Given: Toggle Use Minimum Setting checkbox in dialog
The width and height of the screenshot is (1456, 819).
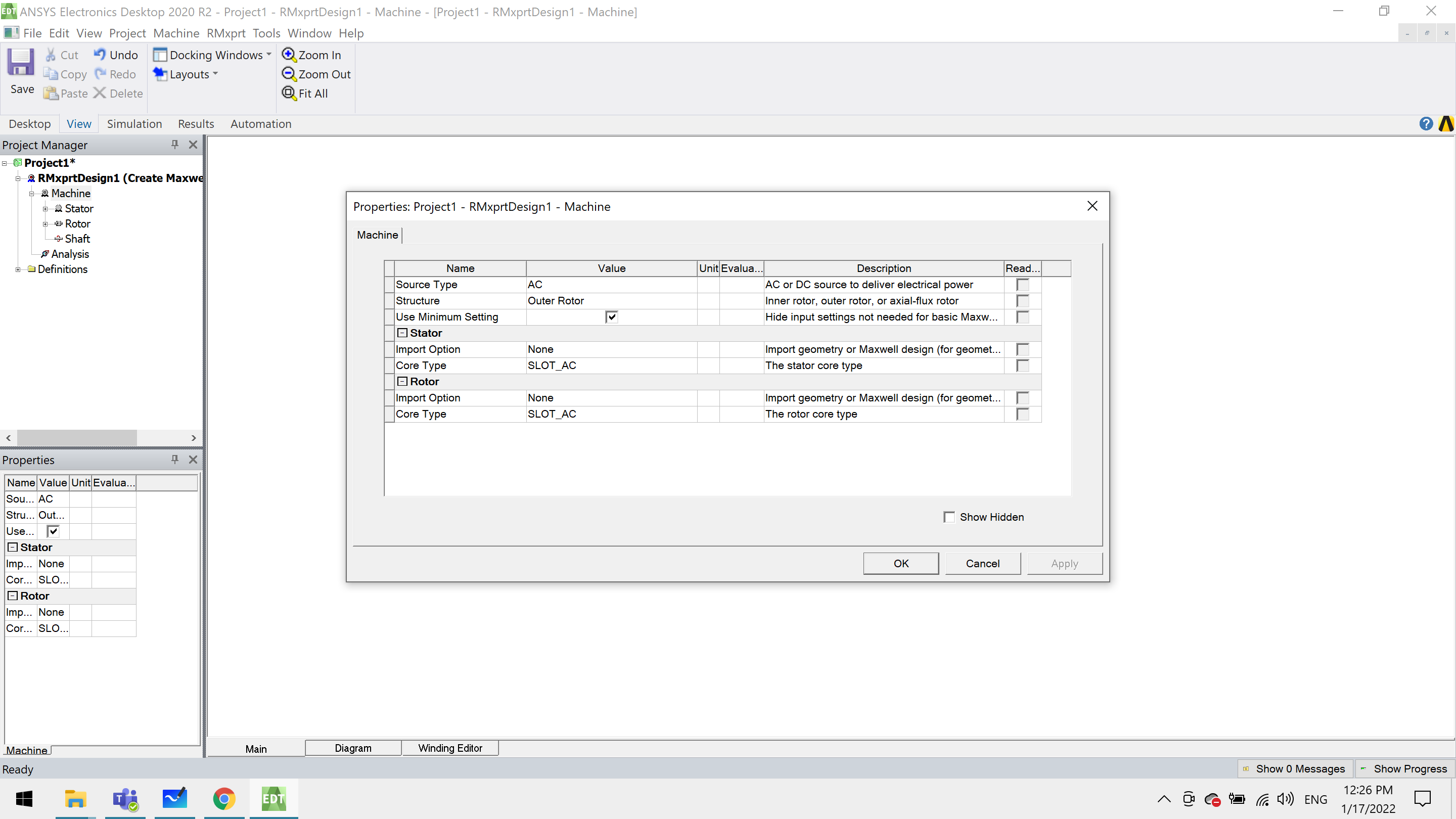Looking at the screenshot, I should click(612, 317).
